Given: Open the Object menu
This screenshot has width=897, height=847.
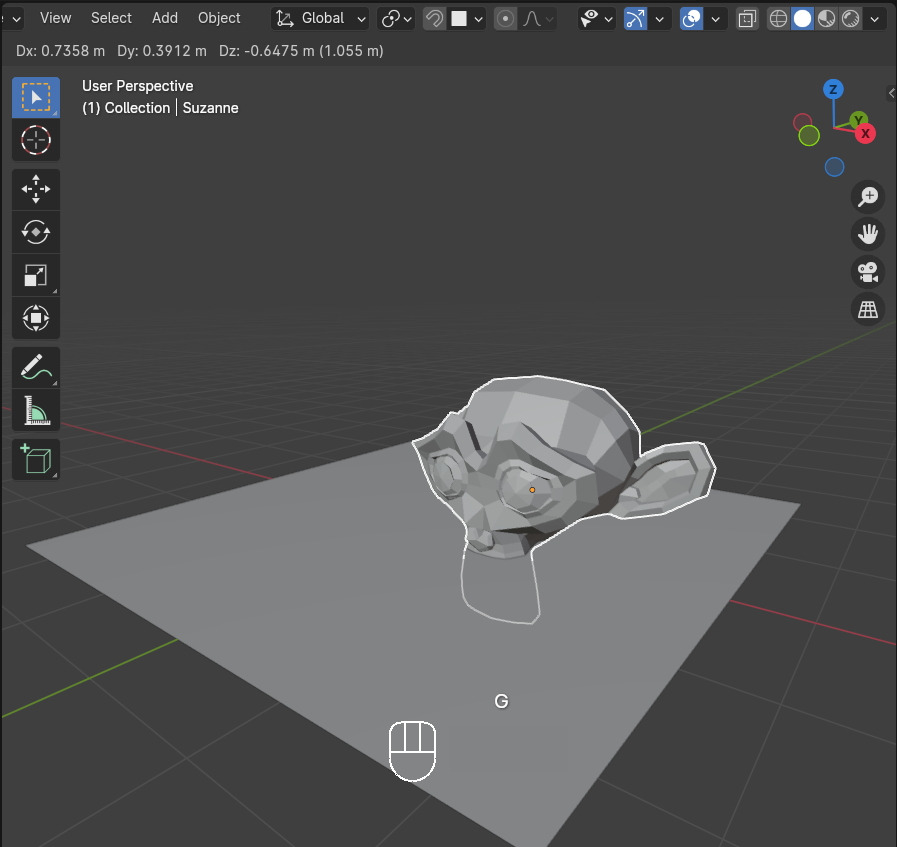Looking at the screenshot, I should pos(219,18).
